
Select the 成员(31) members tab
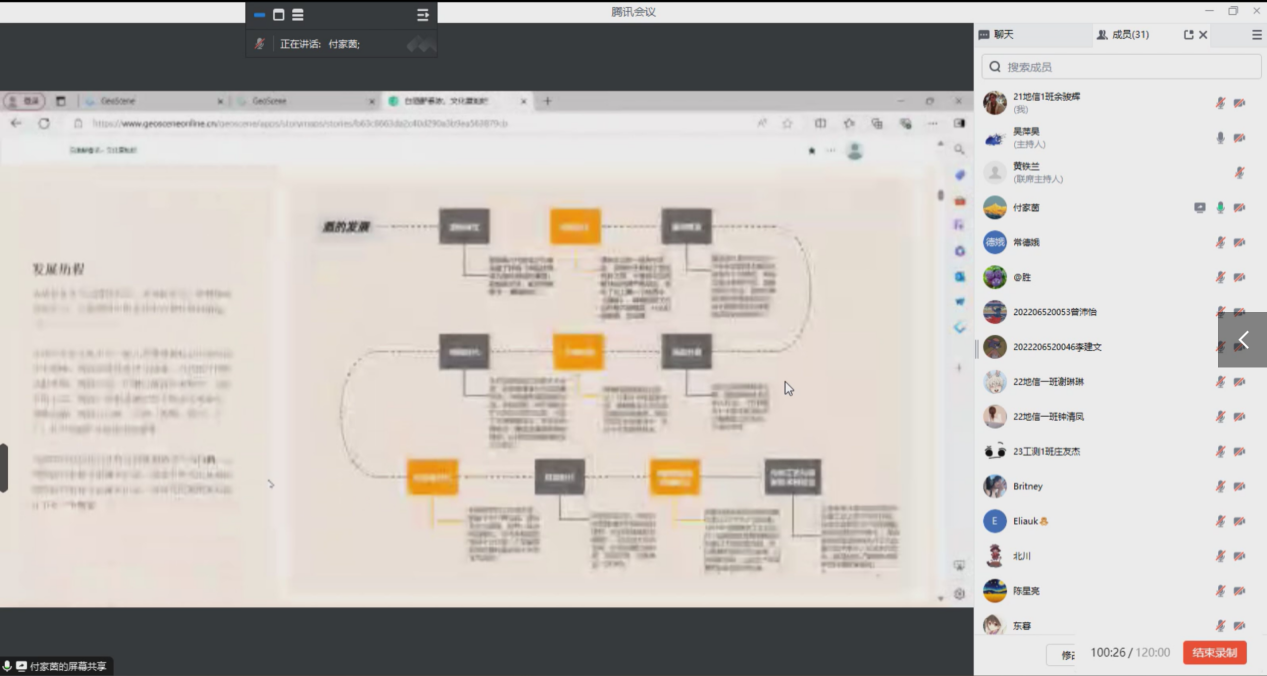point(1123,35)
